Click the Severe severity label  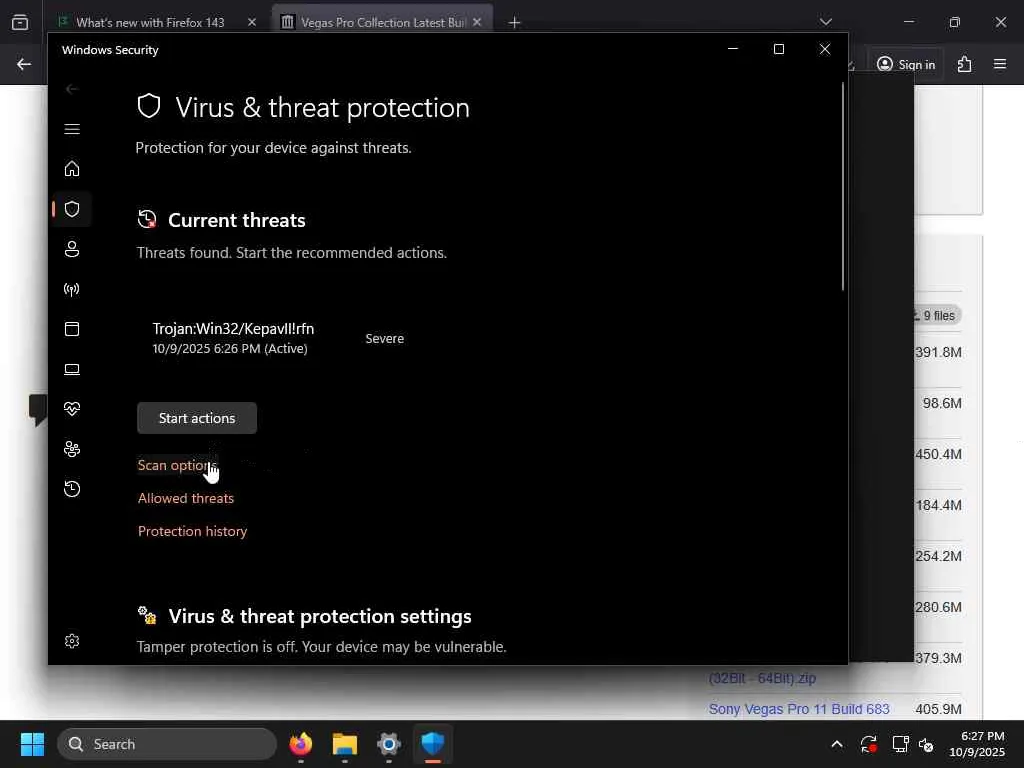385,338
